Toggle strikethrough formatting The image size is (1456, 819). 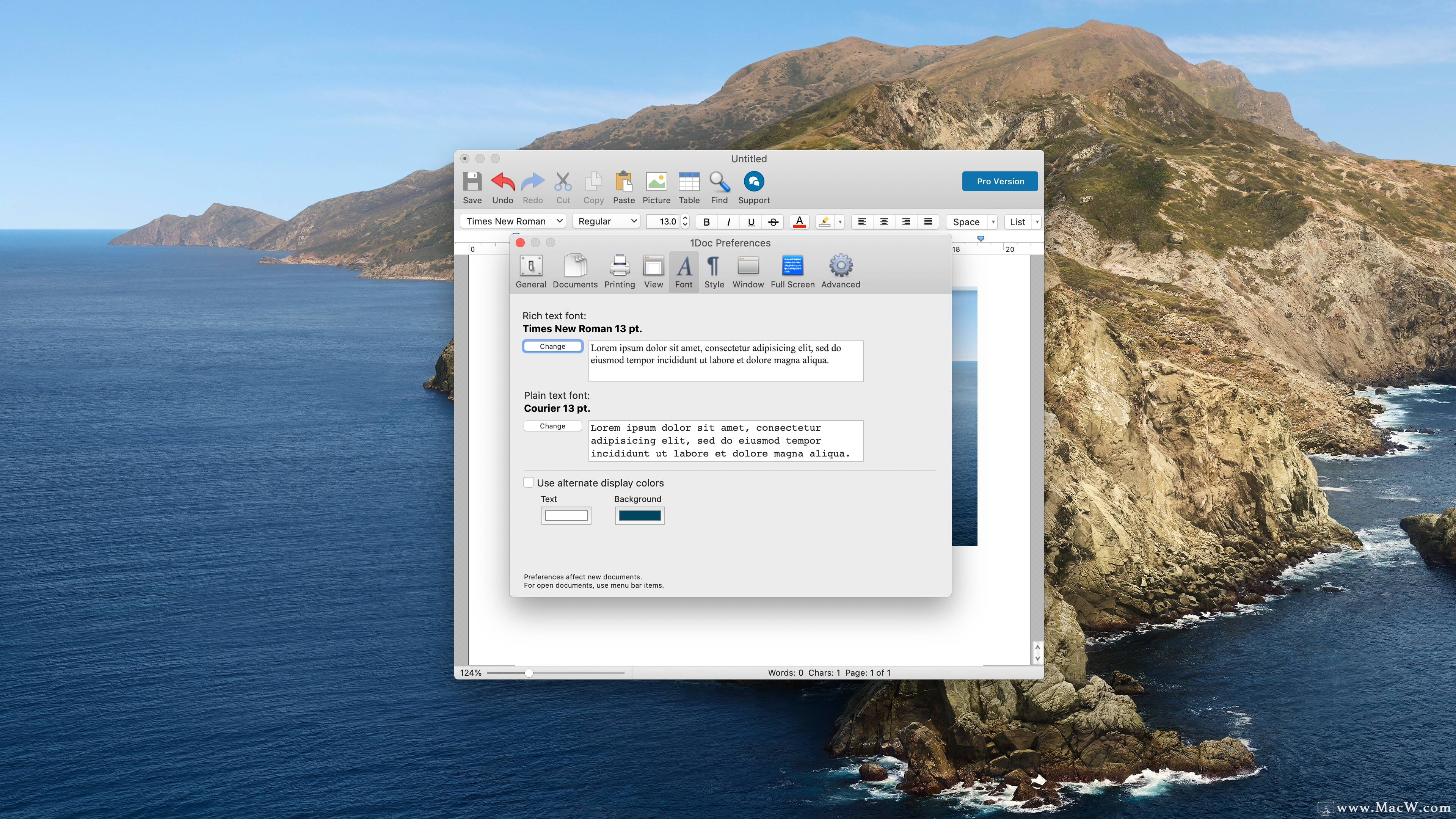tap(773, 222)
